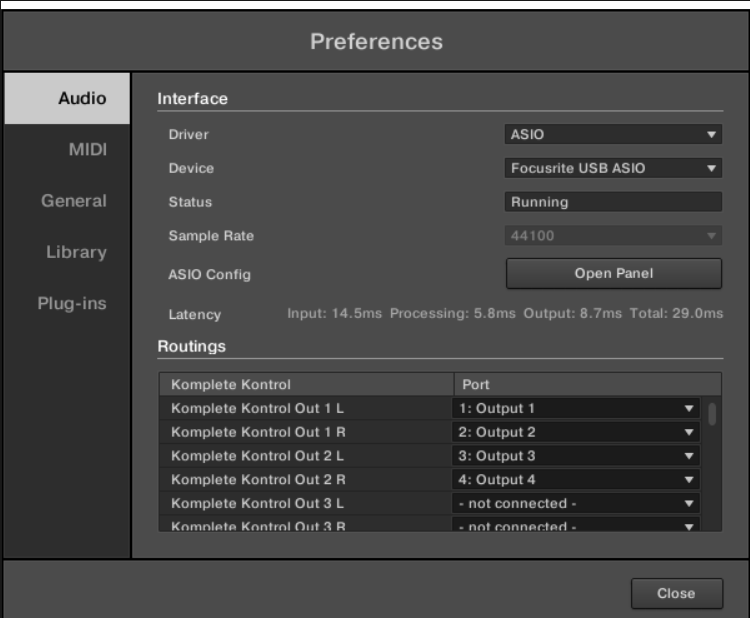Select the Komplete Kontrol Out 3 L row label
This screenshot has width=750, height=618.
pyautogui.click(x=257, y=503)
